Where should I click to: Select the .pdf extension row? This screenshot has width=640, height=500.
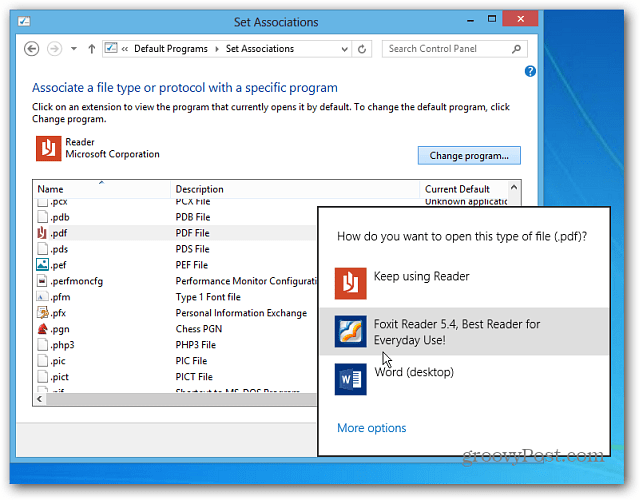(175, 233)
